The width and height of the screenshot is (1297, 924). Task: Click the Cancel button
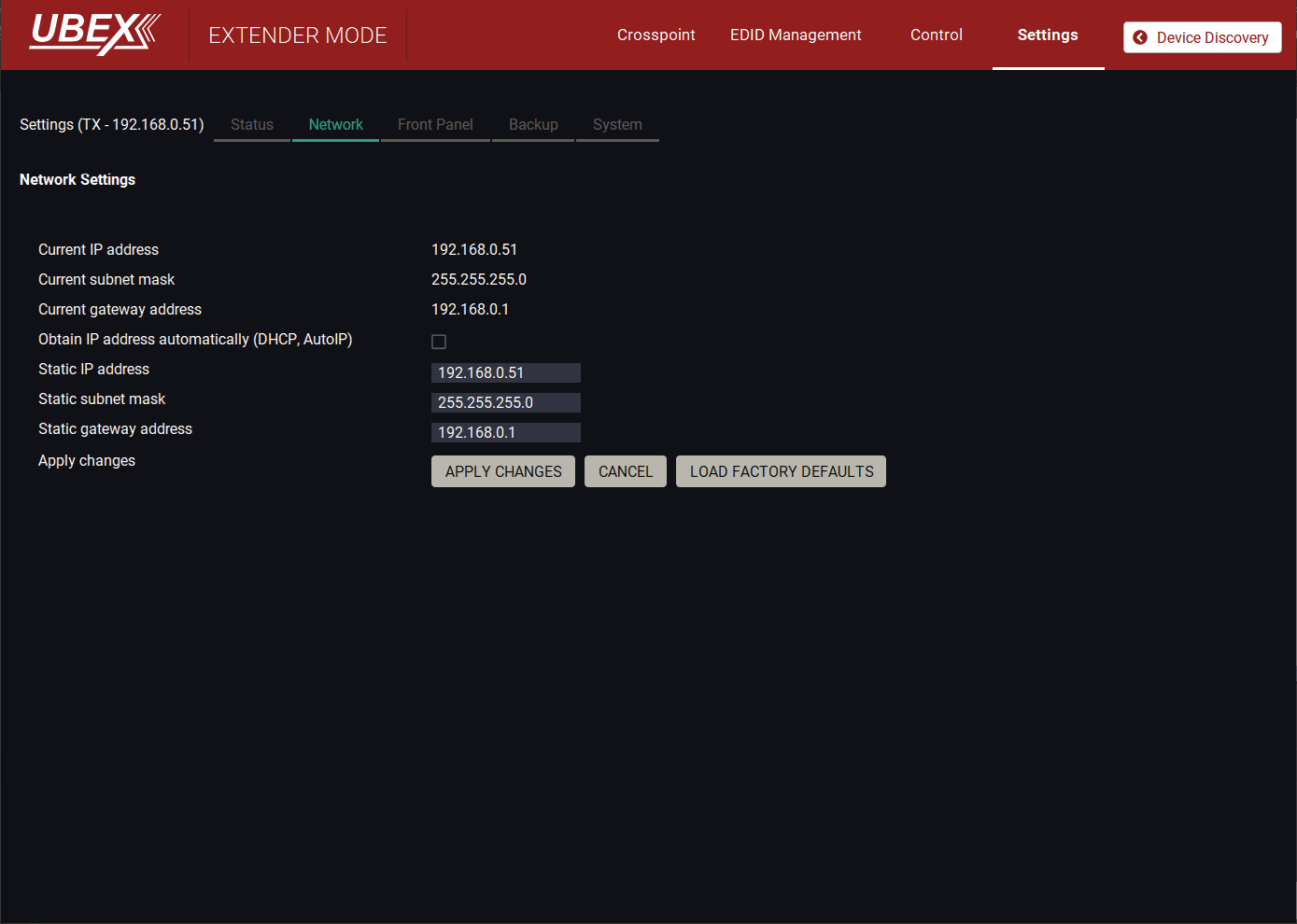click(625, 471)
